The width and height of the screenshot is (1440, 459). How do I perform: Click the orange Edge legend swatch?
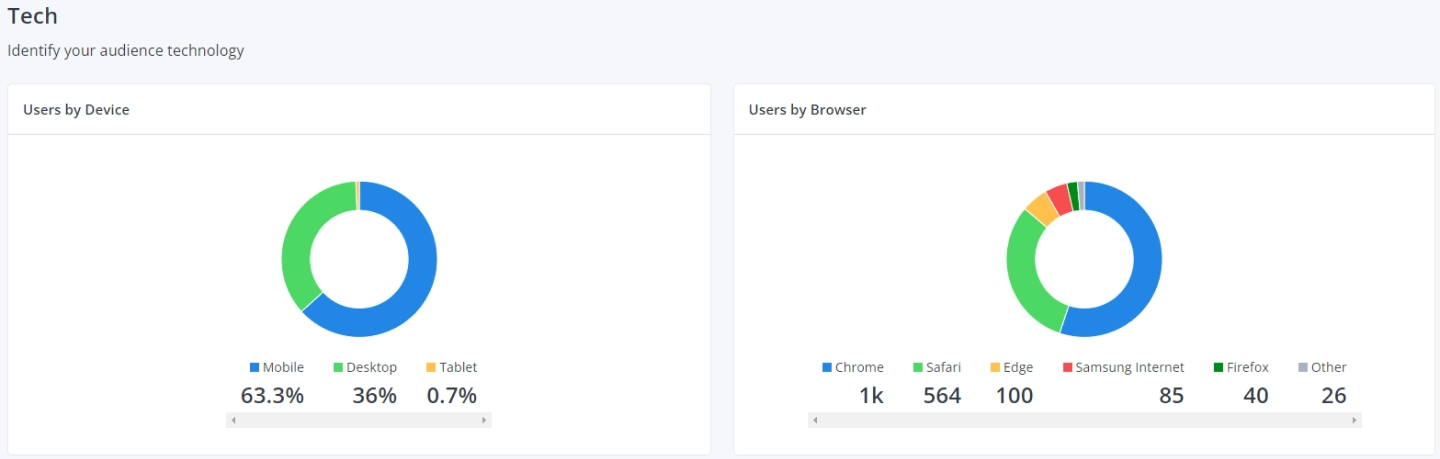point(995,367)
